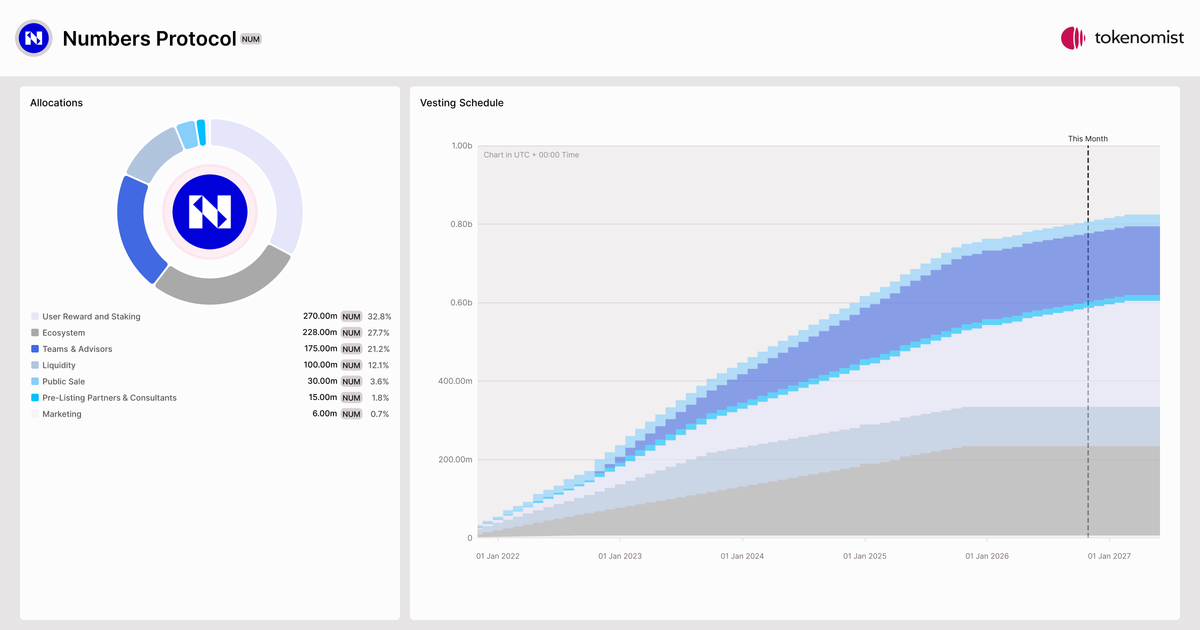Click the 0.80b y-axis label
Image resolution: width=1200 pixels, height=630 pixels.
[x=462, y=224]
